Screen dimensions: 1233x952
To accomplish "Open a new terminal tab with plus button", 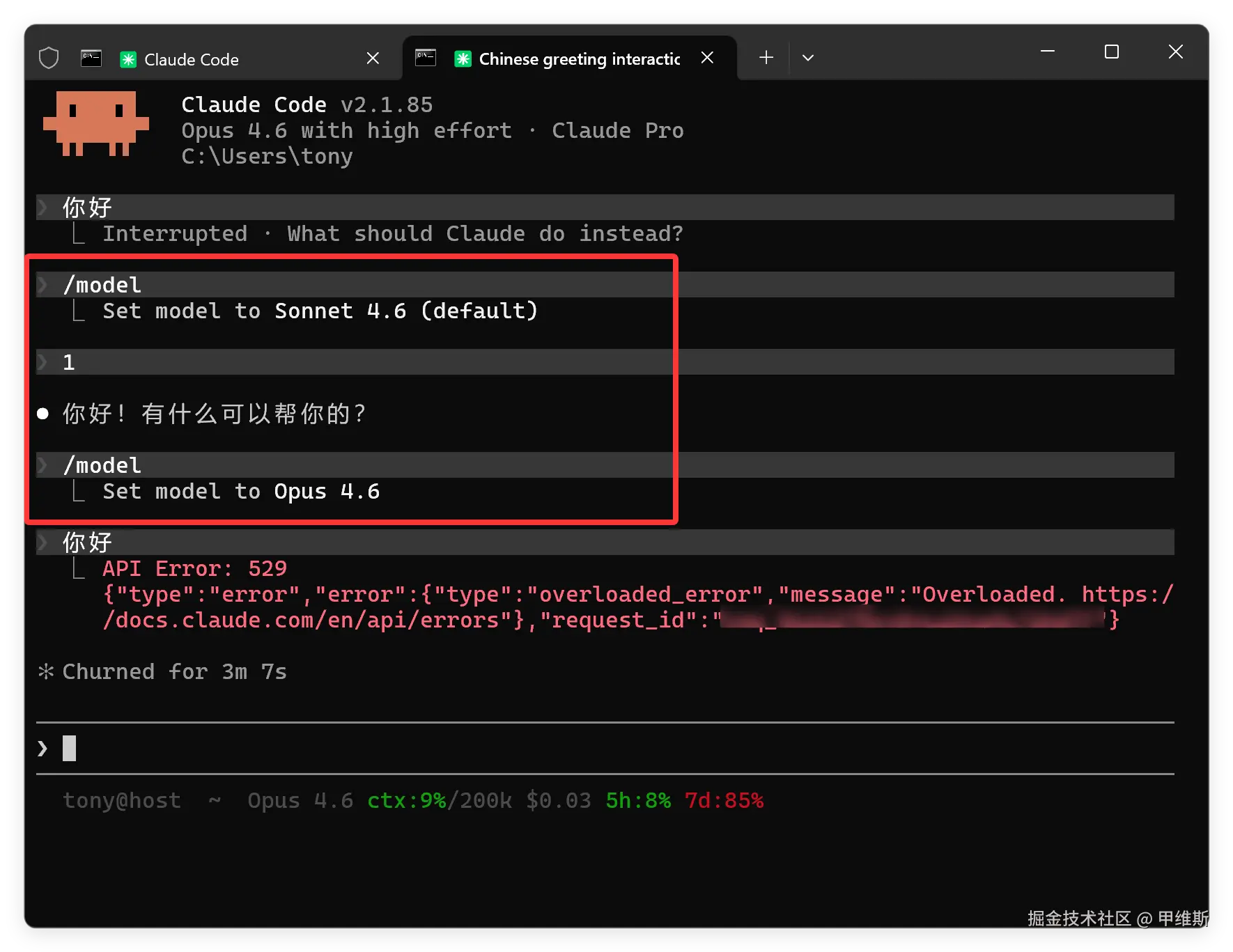I will 766,58.
